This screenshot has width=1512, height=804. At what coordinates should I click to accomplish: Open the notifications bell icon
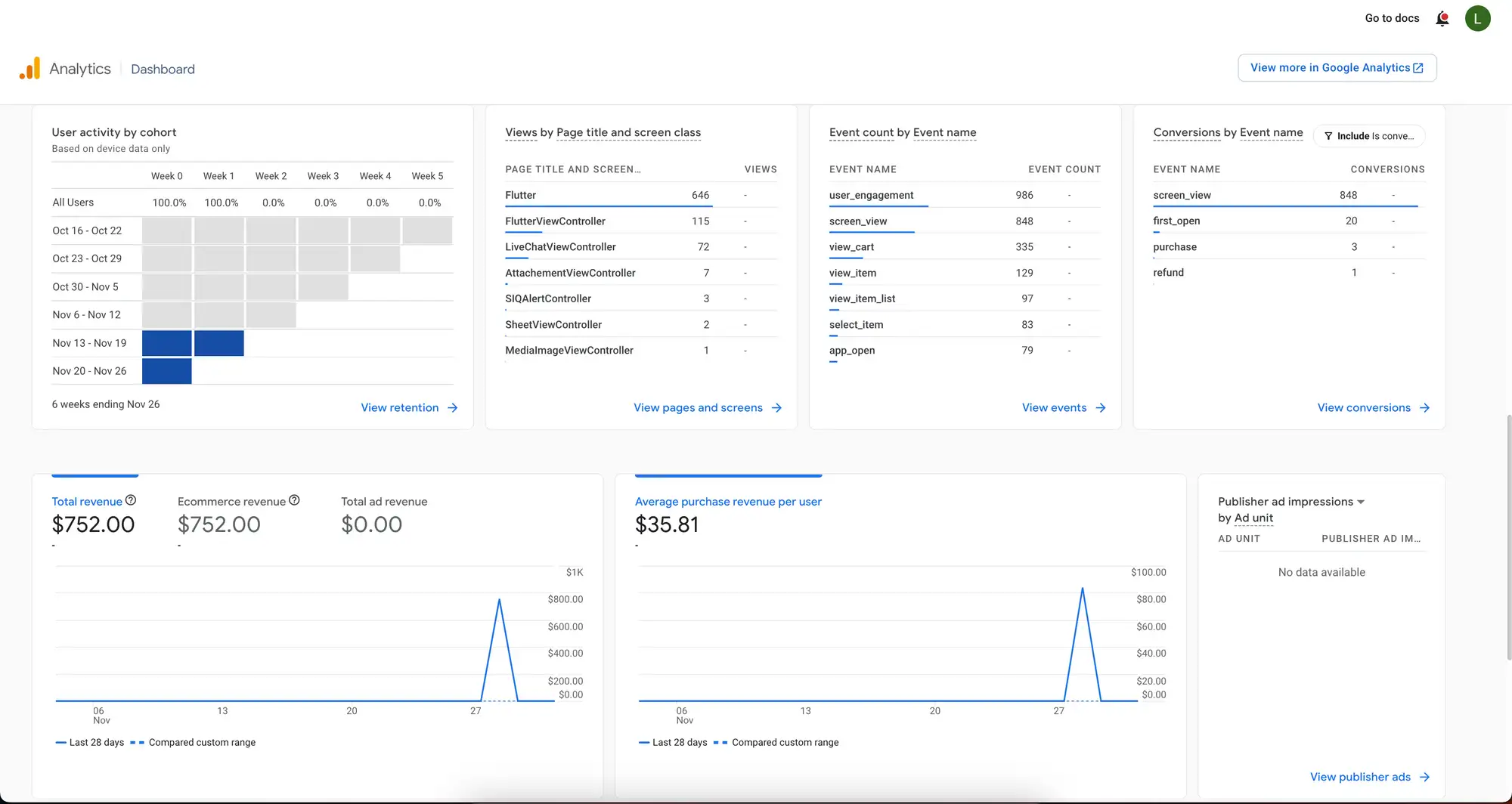click(1442, 19)
